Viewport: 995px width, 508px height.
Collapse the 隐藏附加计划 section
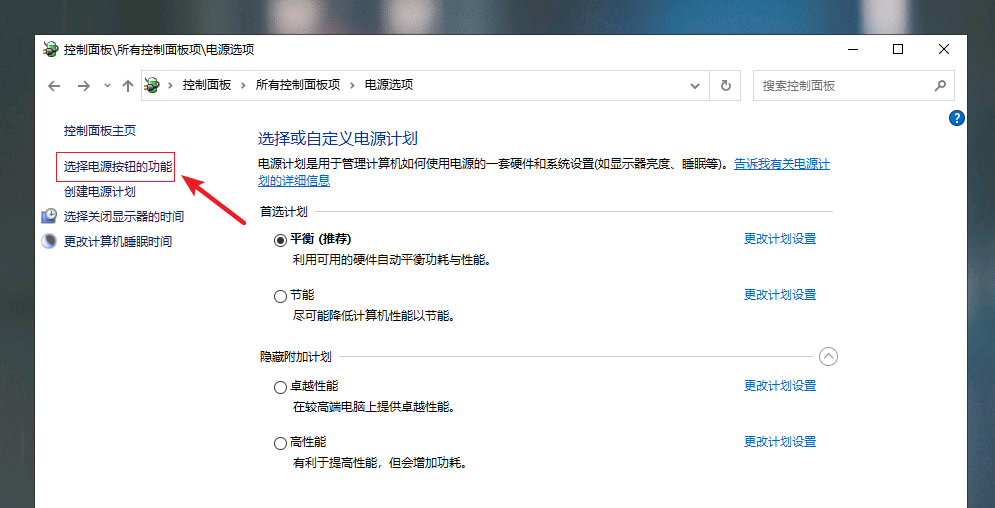(828, 356)
